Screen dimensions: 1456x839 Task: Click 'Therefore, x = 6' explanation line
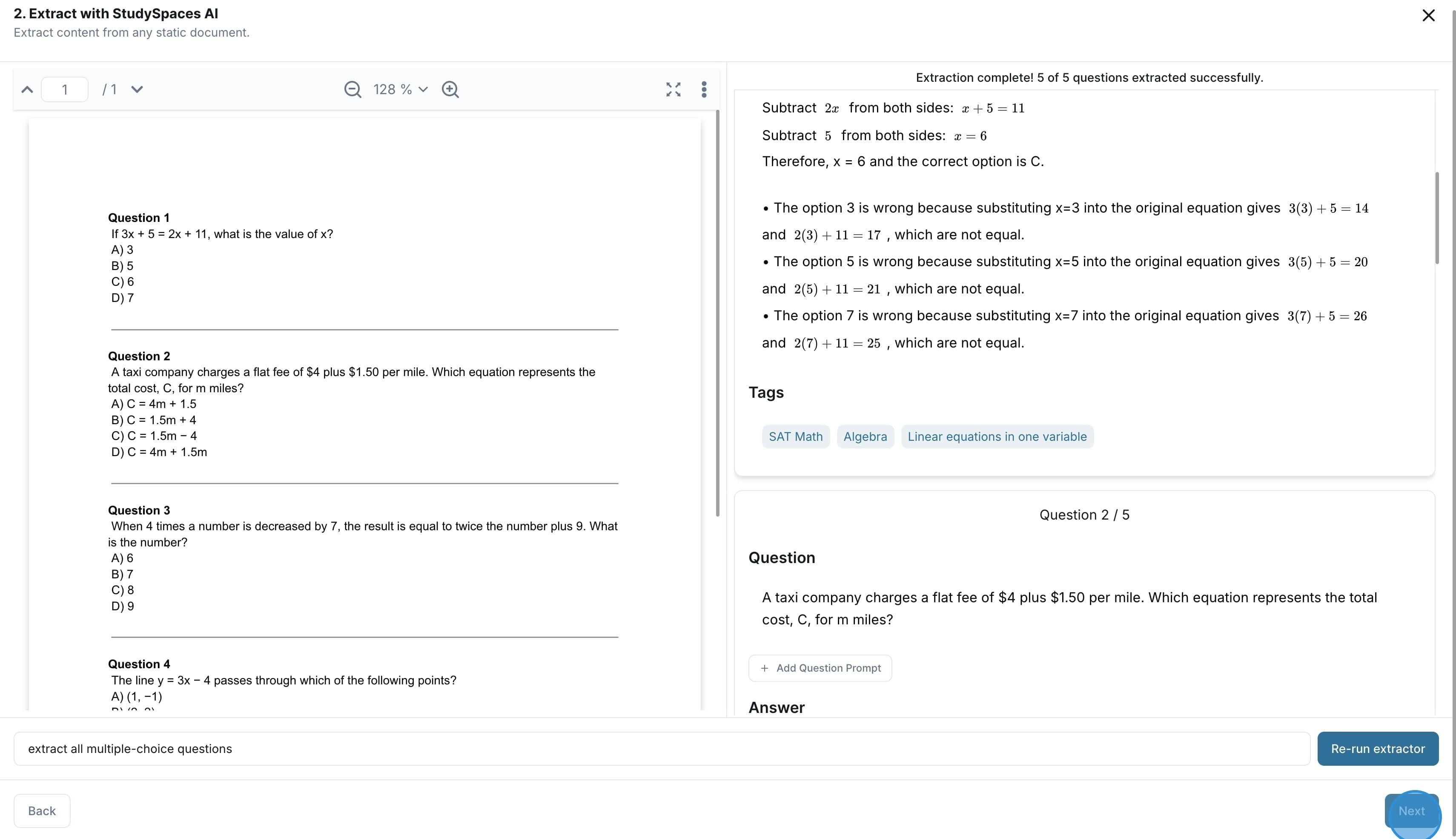[x=903, y=161]
